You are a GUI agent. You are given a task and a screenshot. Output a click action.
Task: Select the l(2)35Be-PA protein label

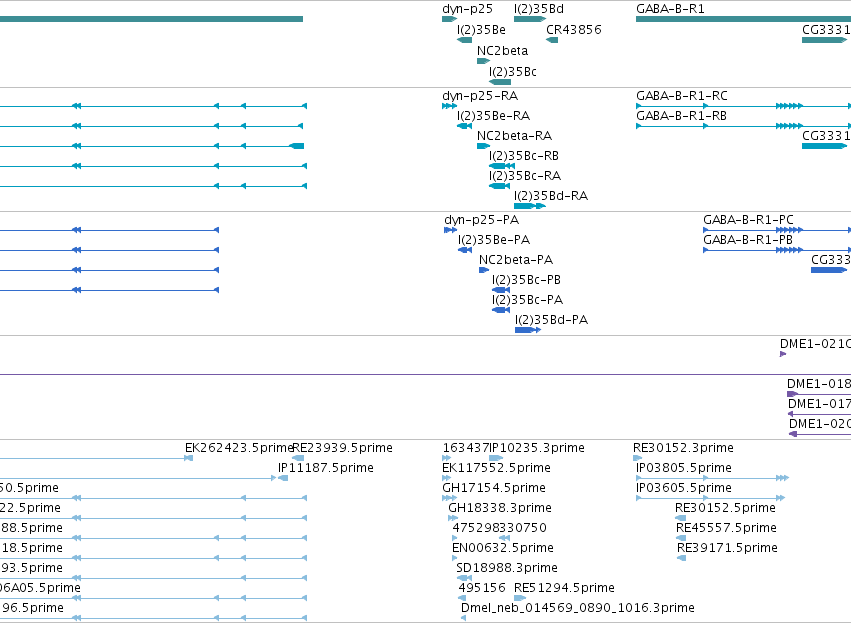tap(494, 240)
